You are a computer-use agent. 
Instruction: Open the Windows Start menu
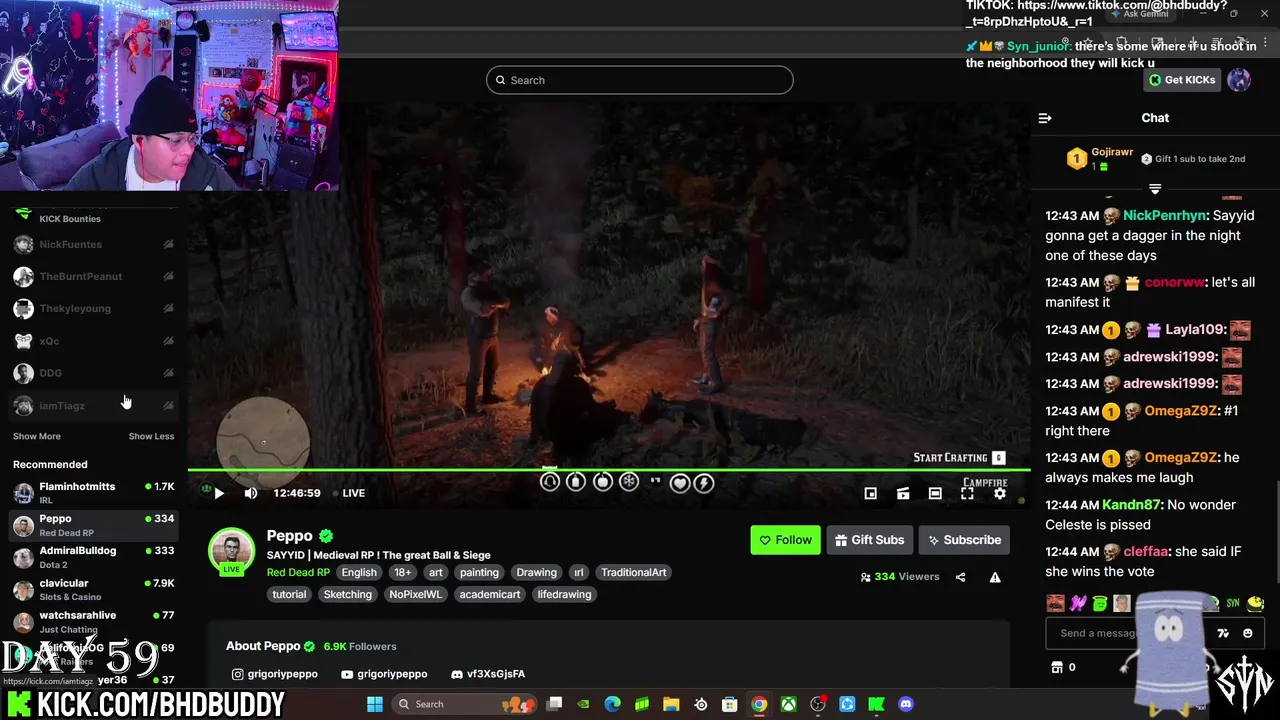tap(374, 704)
